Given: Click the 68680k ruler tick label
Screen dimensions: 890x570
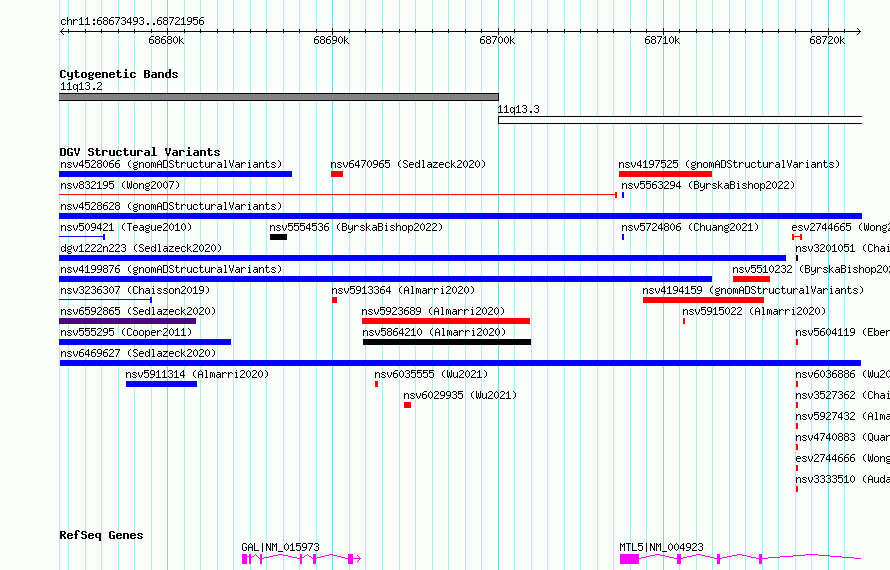Looking at the screenshot, I should (x=166, y=40).
